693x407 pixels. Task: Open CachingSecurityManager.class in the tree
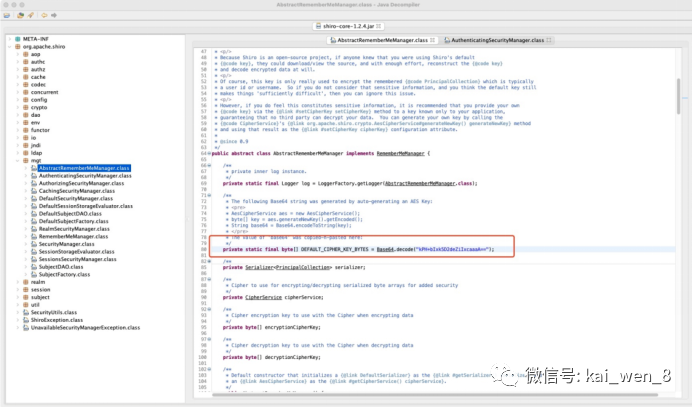tap(76, 191)
